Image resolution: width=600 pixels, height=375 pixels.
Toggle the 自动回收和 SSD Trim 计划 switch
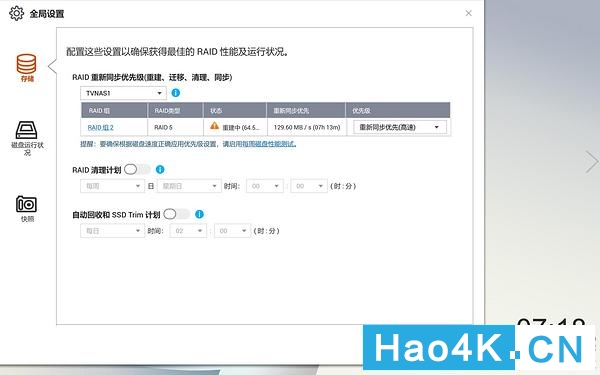[x=176, y=214]
